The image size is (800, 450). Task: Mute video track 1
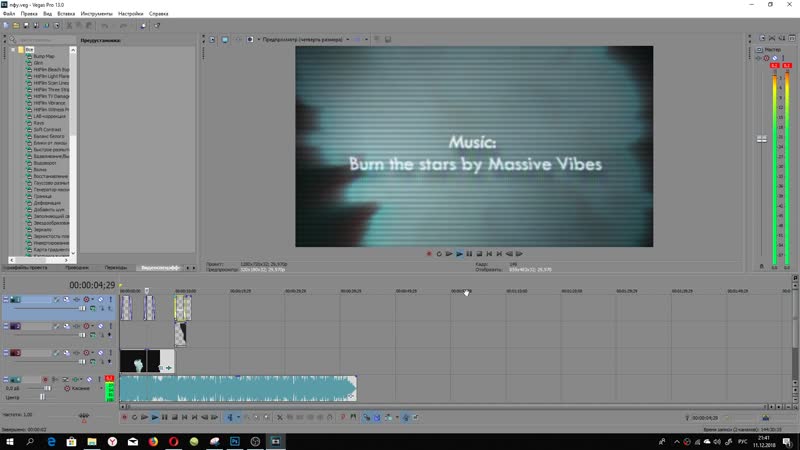click(x=101, y=299)
